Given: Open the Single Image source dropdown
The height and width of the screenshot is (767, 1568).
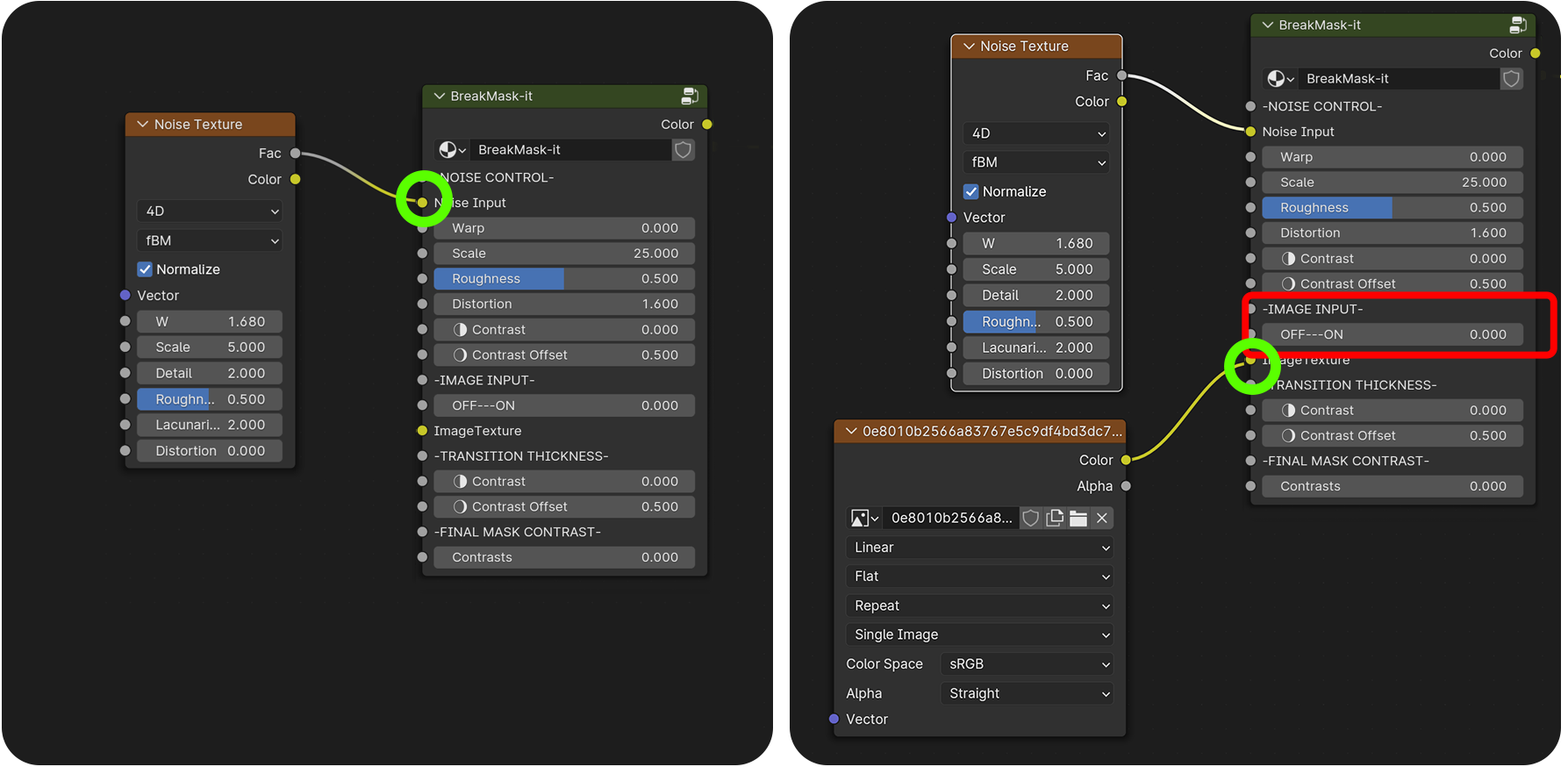Looking at the screenshot, I should [x=979, y=634].
